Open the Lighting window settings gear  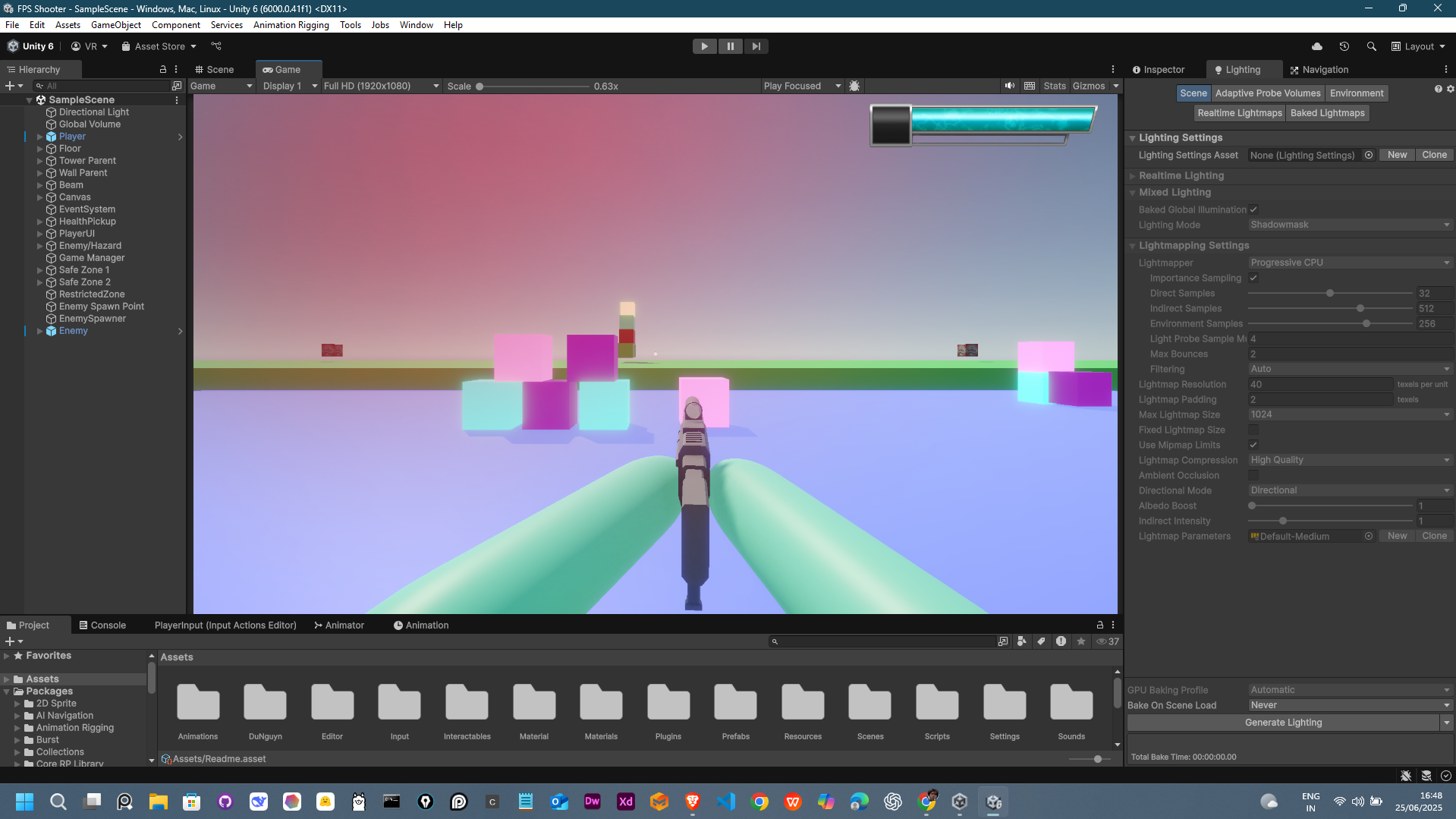(1450, 89)
